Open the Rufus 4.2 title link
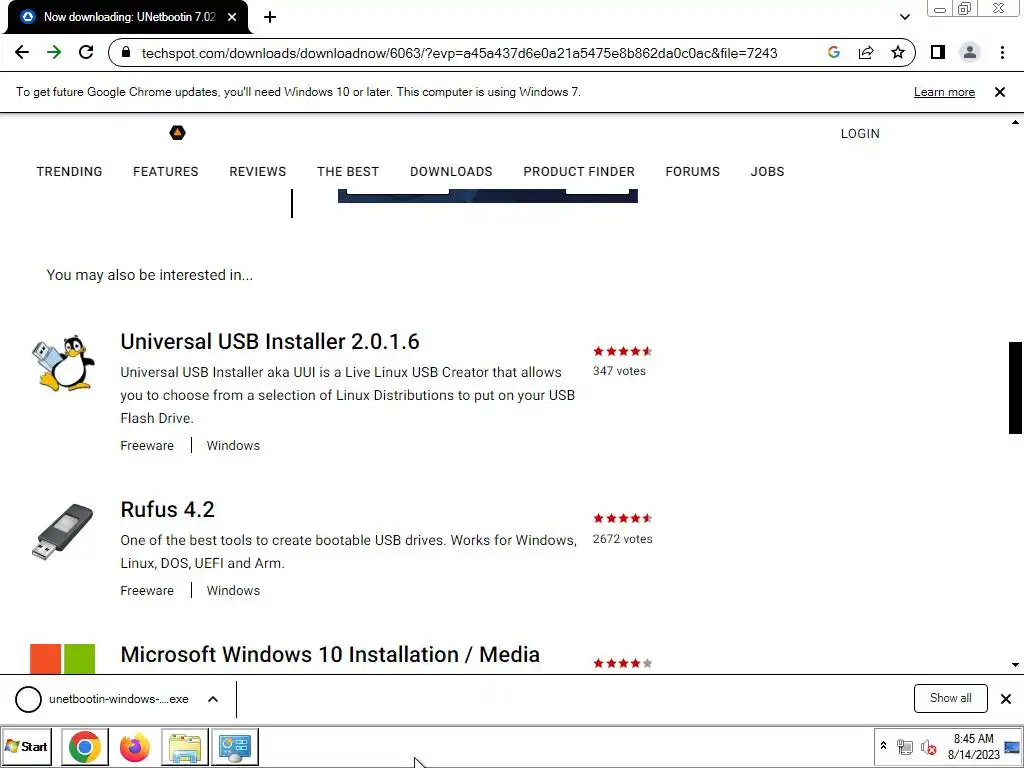 (167, 509)
